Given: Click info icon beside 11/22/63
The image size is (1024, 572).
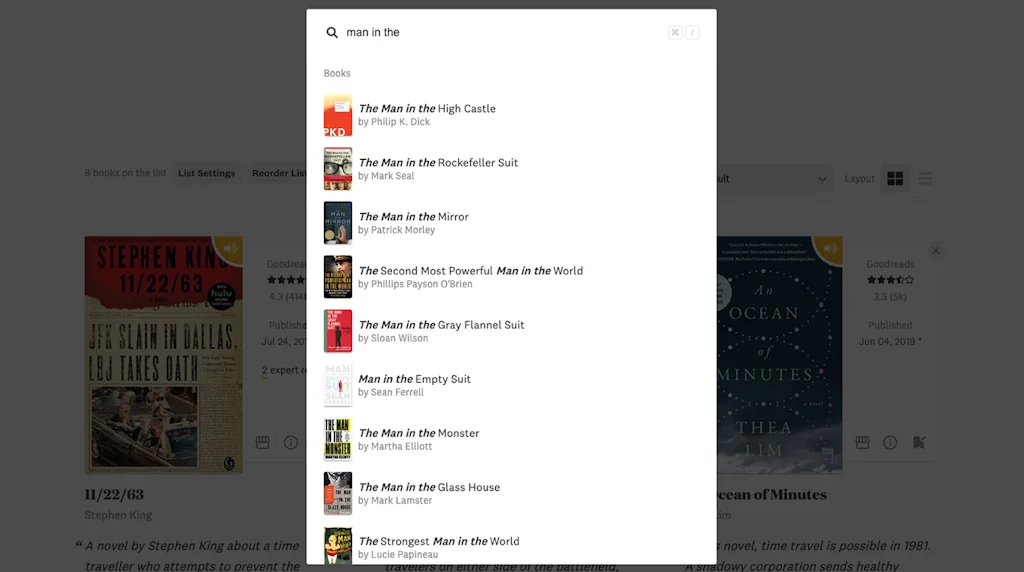Looking at the screenshot, I should tap(291, 443).
